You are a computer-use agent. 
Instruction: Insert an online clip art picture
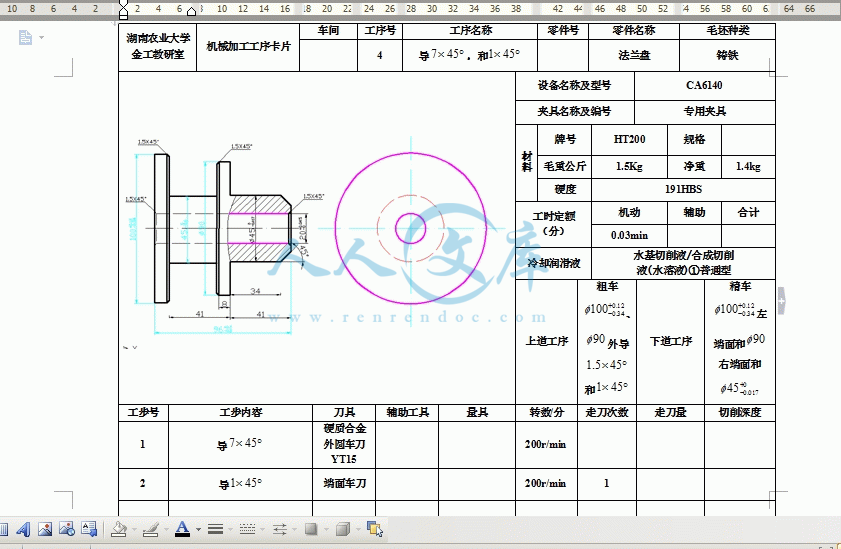click(67, 529)
